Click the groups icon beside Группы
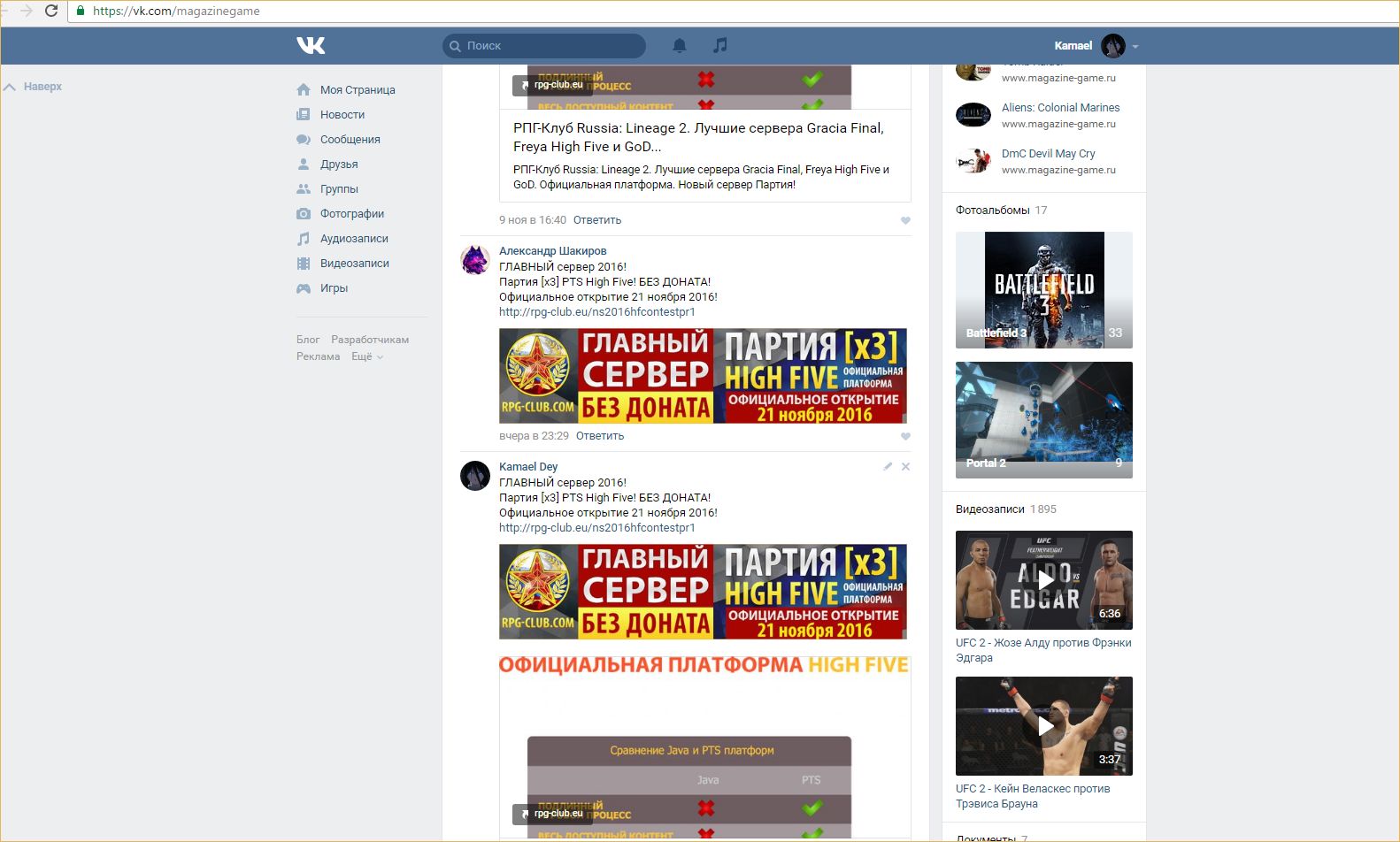Image resolution: width=1400 pixels, height=842 pixels. click(x=304, y=188)
